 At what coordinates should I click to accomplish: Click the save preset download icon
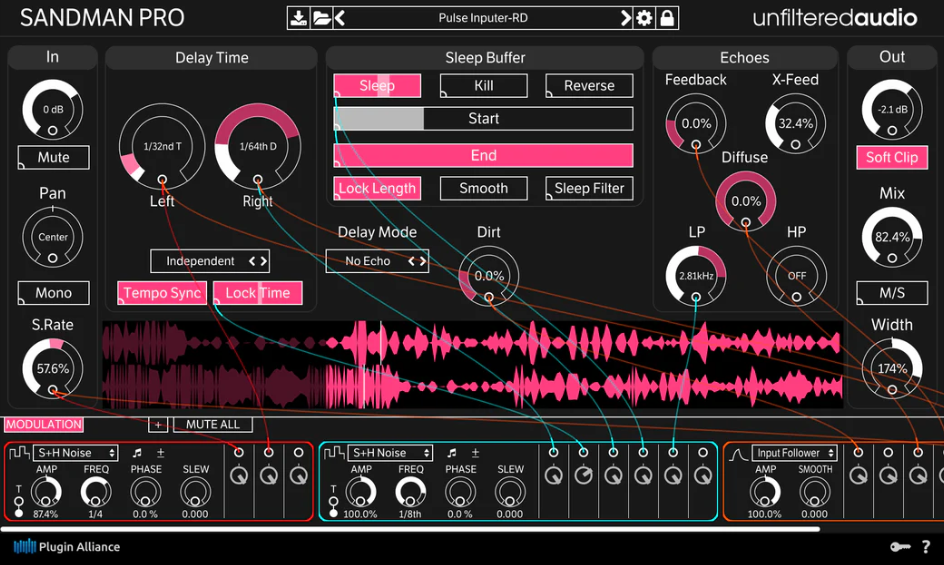click(x=298, y=18)
